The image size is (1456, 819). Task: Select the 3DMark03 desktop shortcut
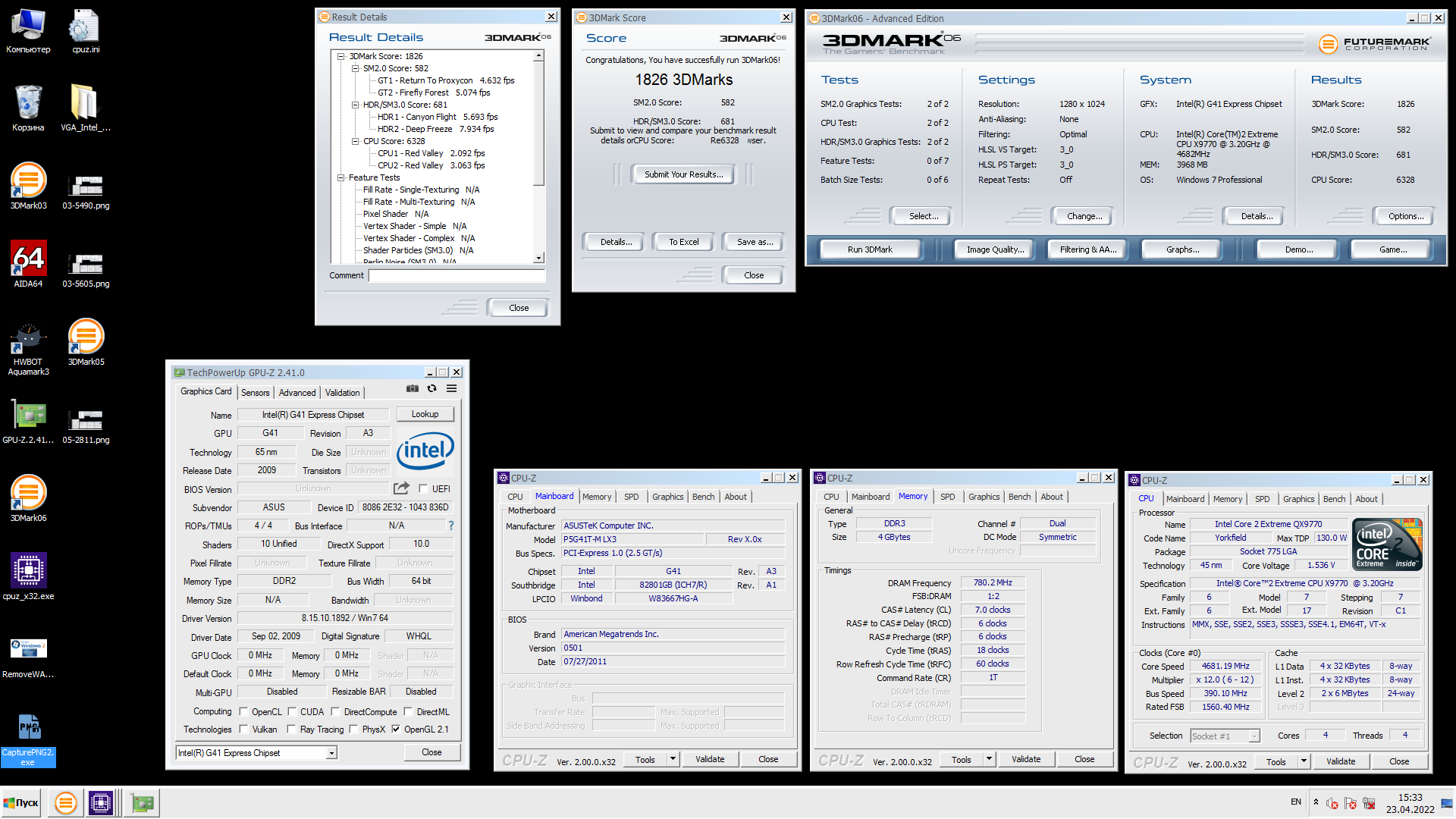[28, 186]
